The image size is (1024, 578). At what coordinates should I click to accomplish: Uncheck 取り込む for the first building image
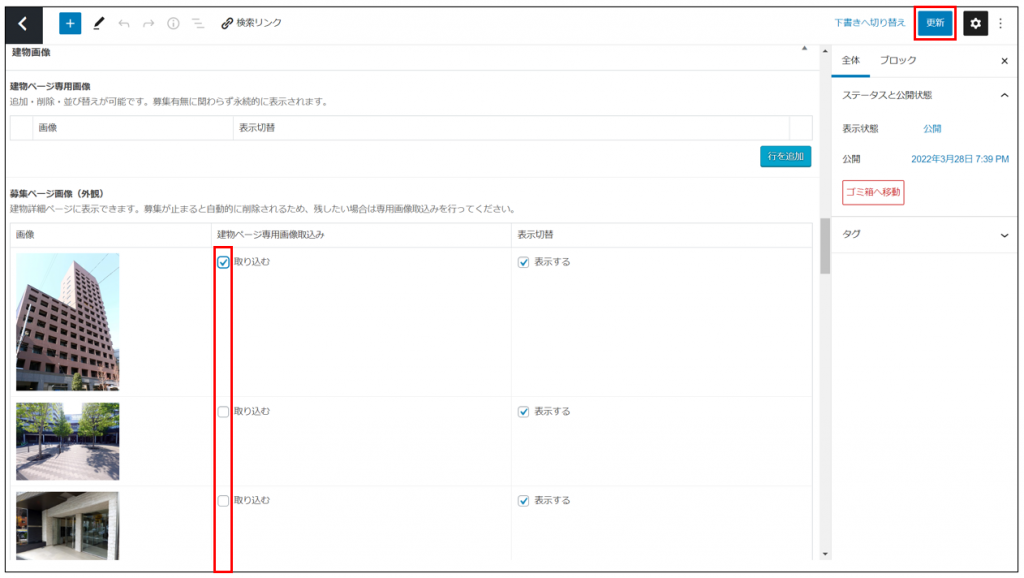coord(223,262)
